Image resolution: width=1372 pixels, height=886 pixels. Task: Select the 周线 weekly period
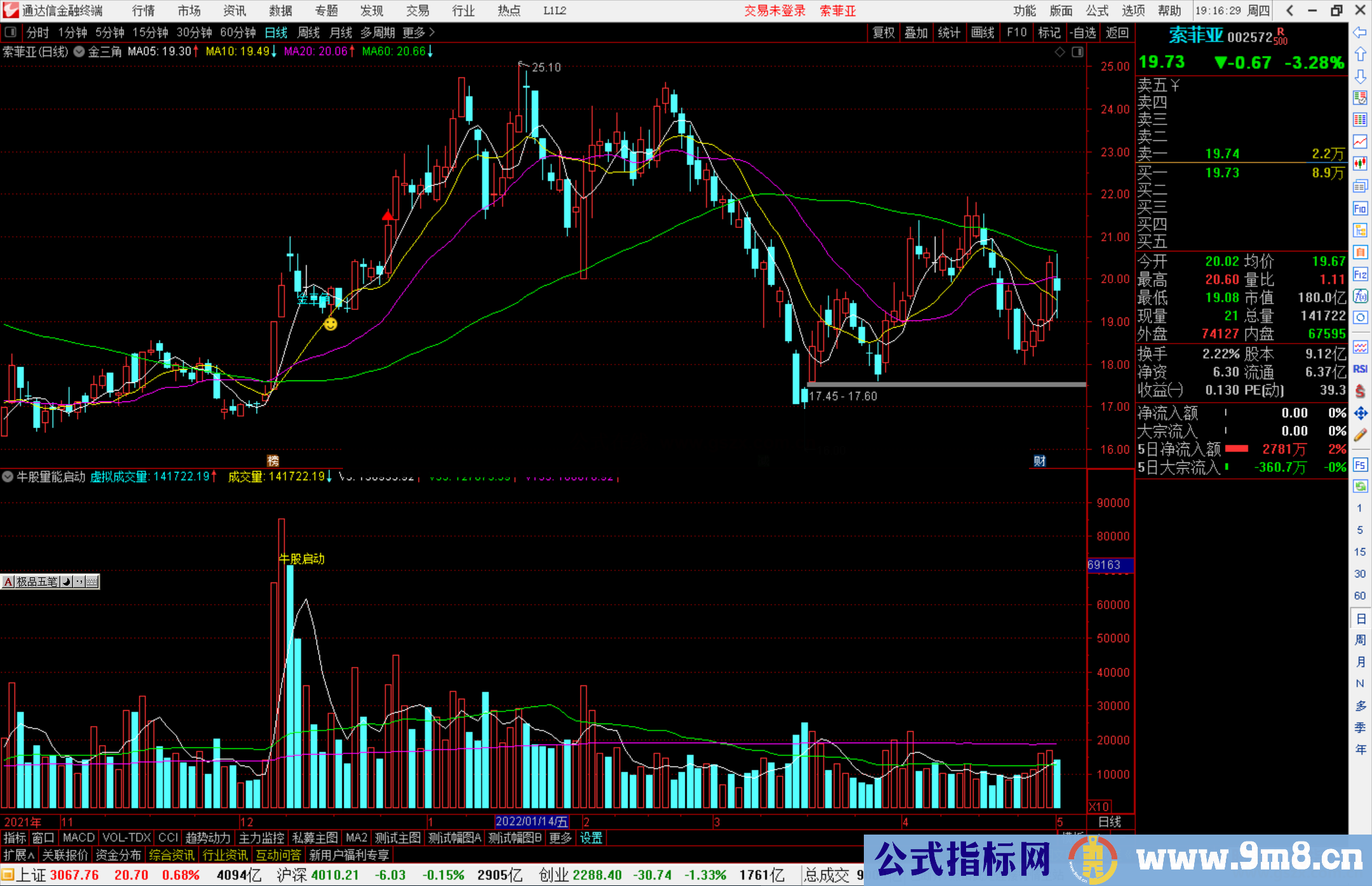click(x=309, y=32)
